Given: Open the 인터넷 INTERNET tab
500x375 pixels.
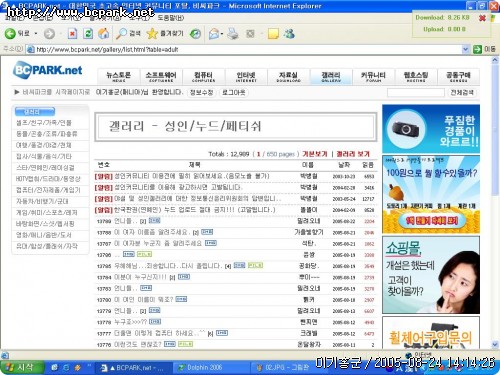Looking at the screenshot, I should (x=246, y=77).
